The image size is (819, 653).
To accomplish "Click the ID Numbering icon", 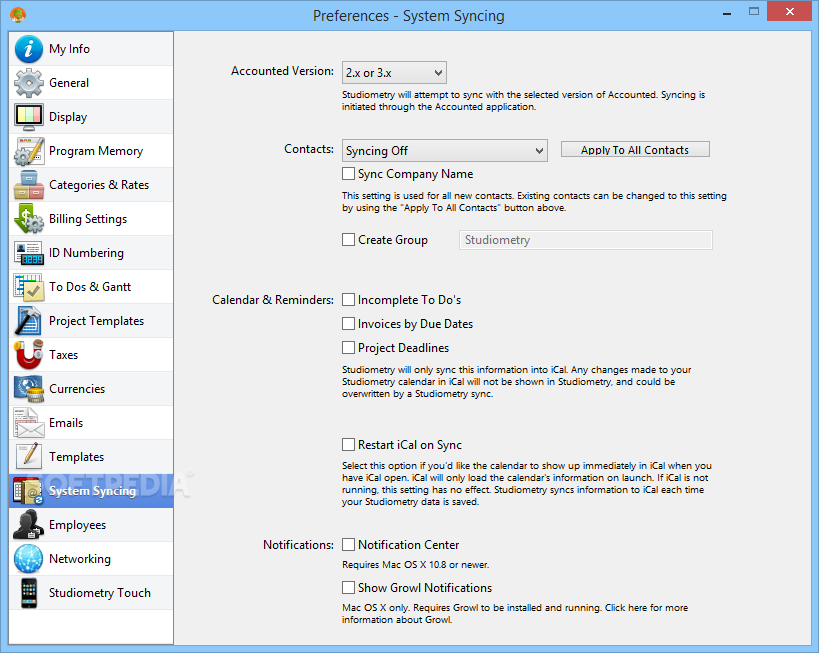I will pos(29,253).
